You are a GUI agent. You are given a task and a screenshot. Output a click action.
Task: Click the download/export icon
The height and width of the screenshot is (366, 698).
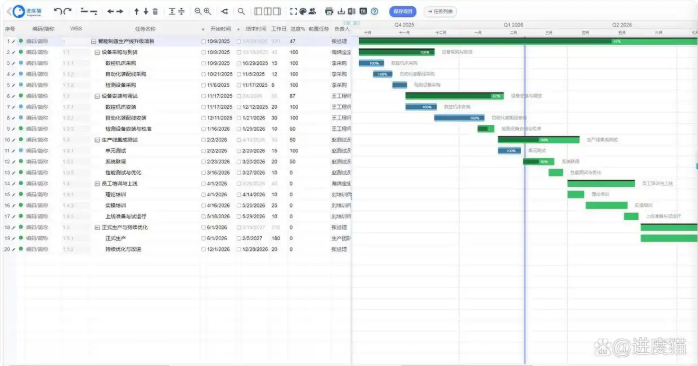point(341,11)
